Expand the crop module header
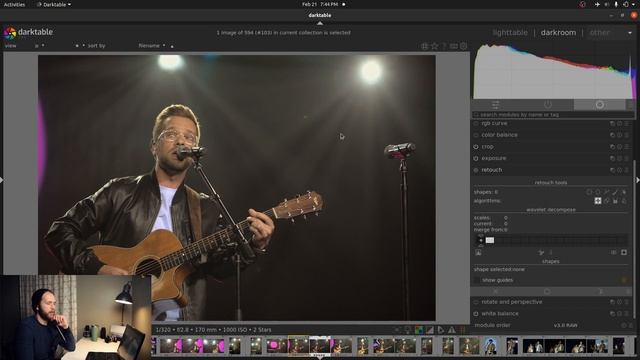The height and width of the screenshot is (360, 640). (487, 147)
